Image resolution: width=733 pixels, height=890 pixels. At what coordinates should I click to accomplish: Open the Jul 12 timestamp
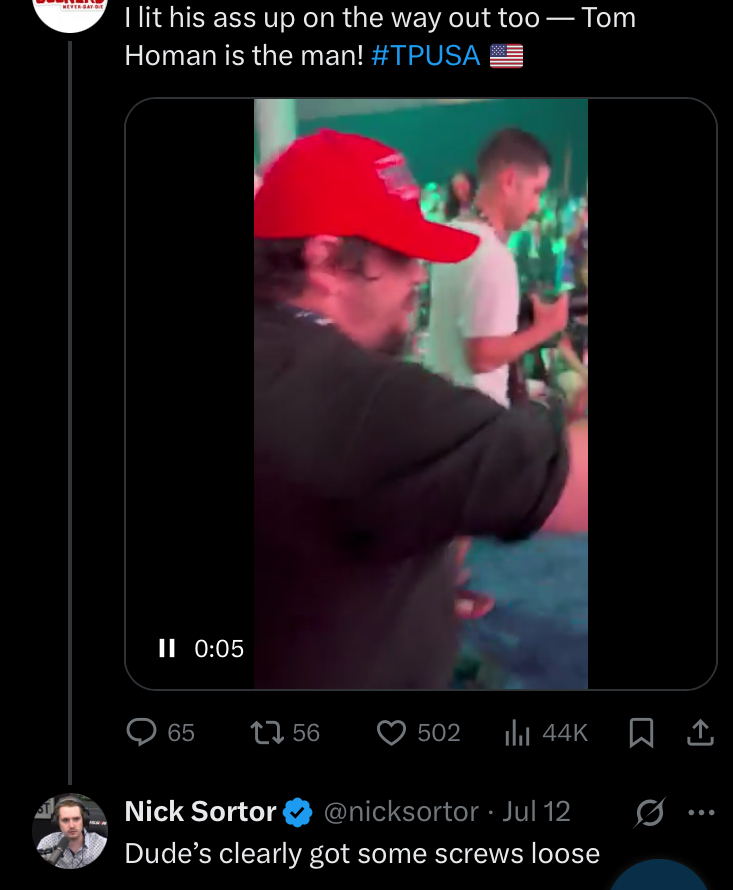537,812
